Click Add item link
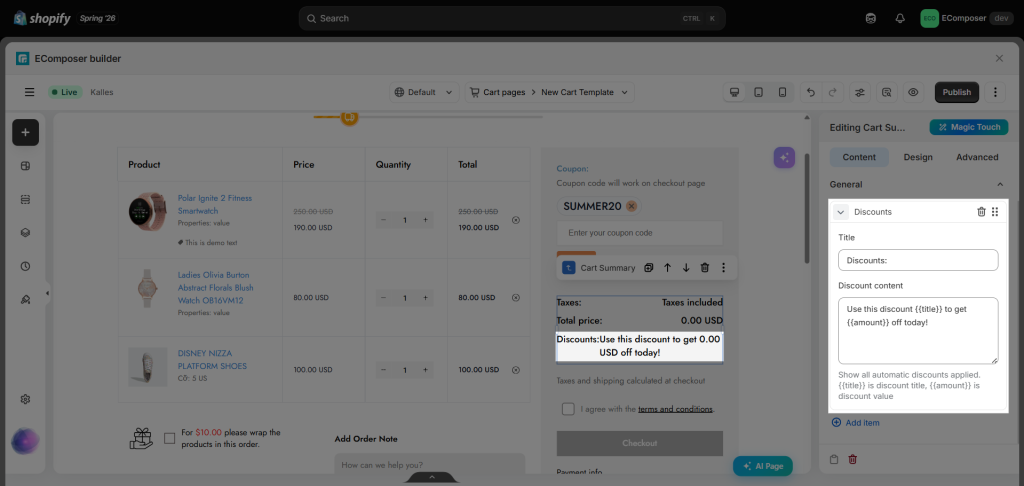Viewport: 1024px width, 486px height. [856, 423]
